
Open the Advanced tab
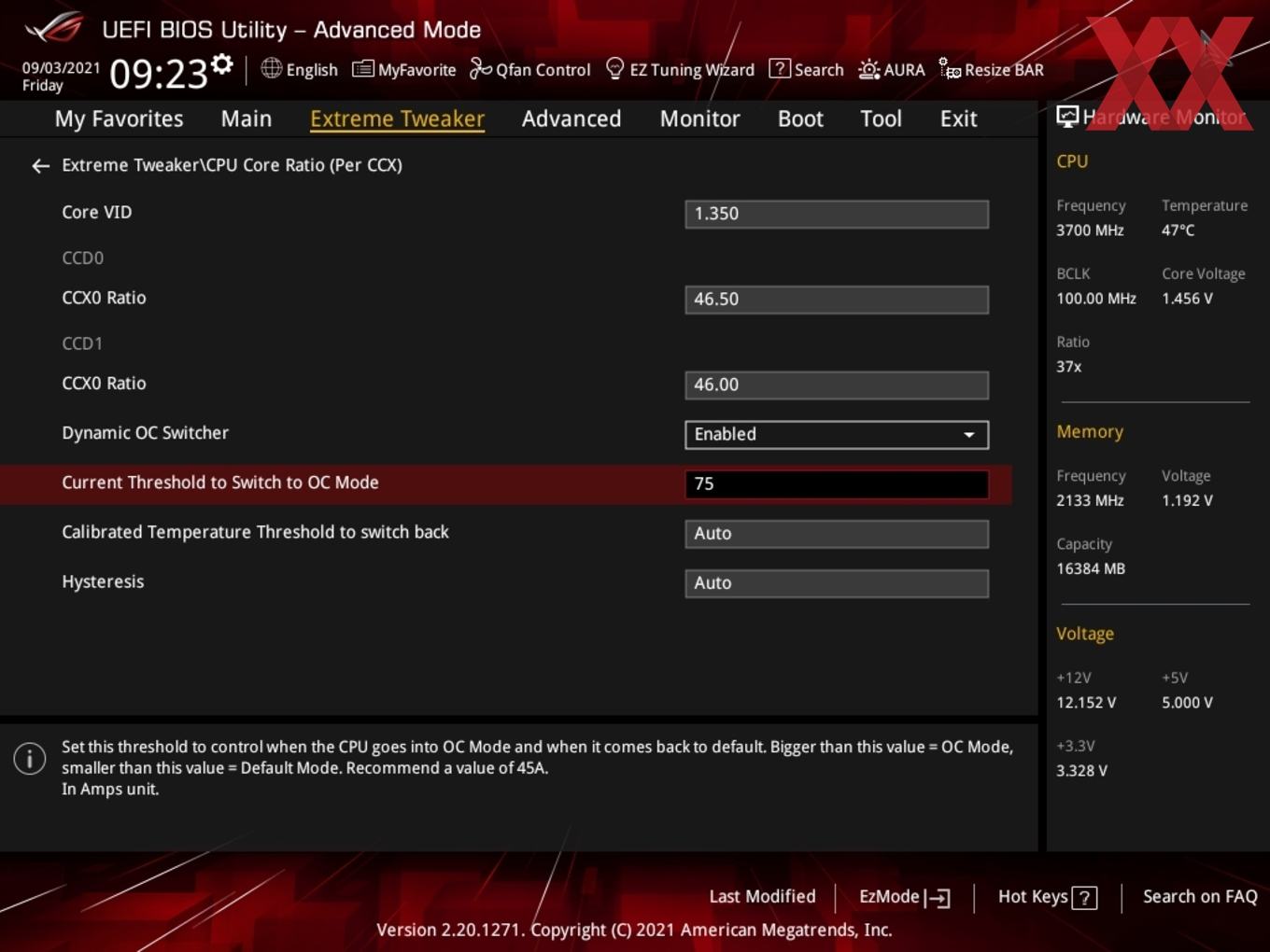[x=571, y=119]
